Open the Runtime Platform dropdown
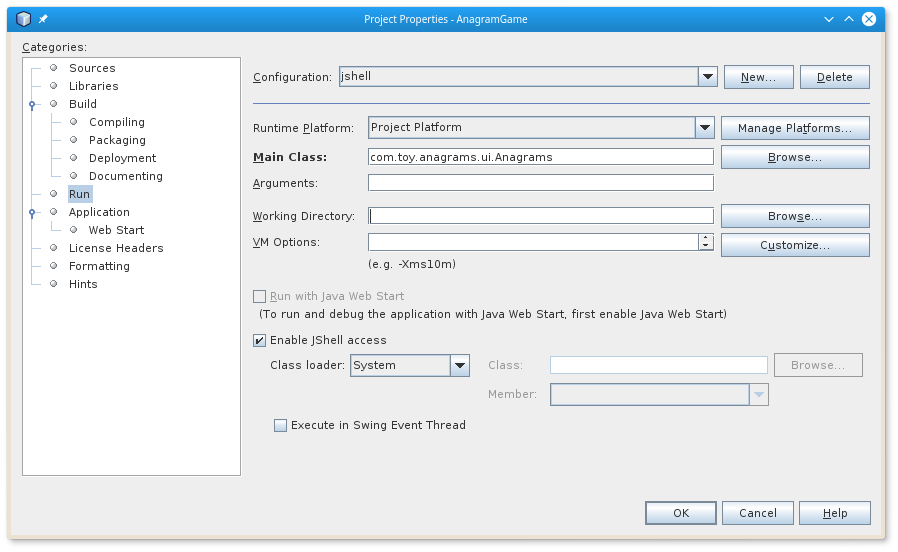 704,128
